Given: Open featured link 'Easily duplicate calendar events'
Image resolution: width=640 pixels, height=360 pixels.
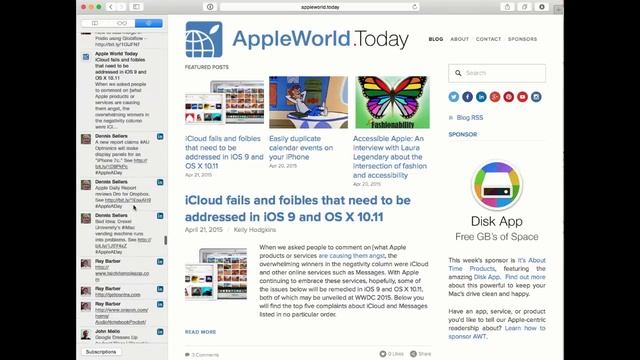Looking at the screenshot, I should click(301, 148).
